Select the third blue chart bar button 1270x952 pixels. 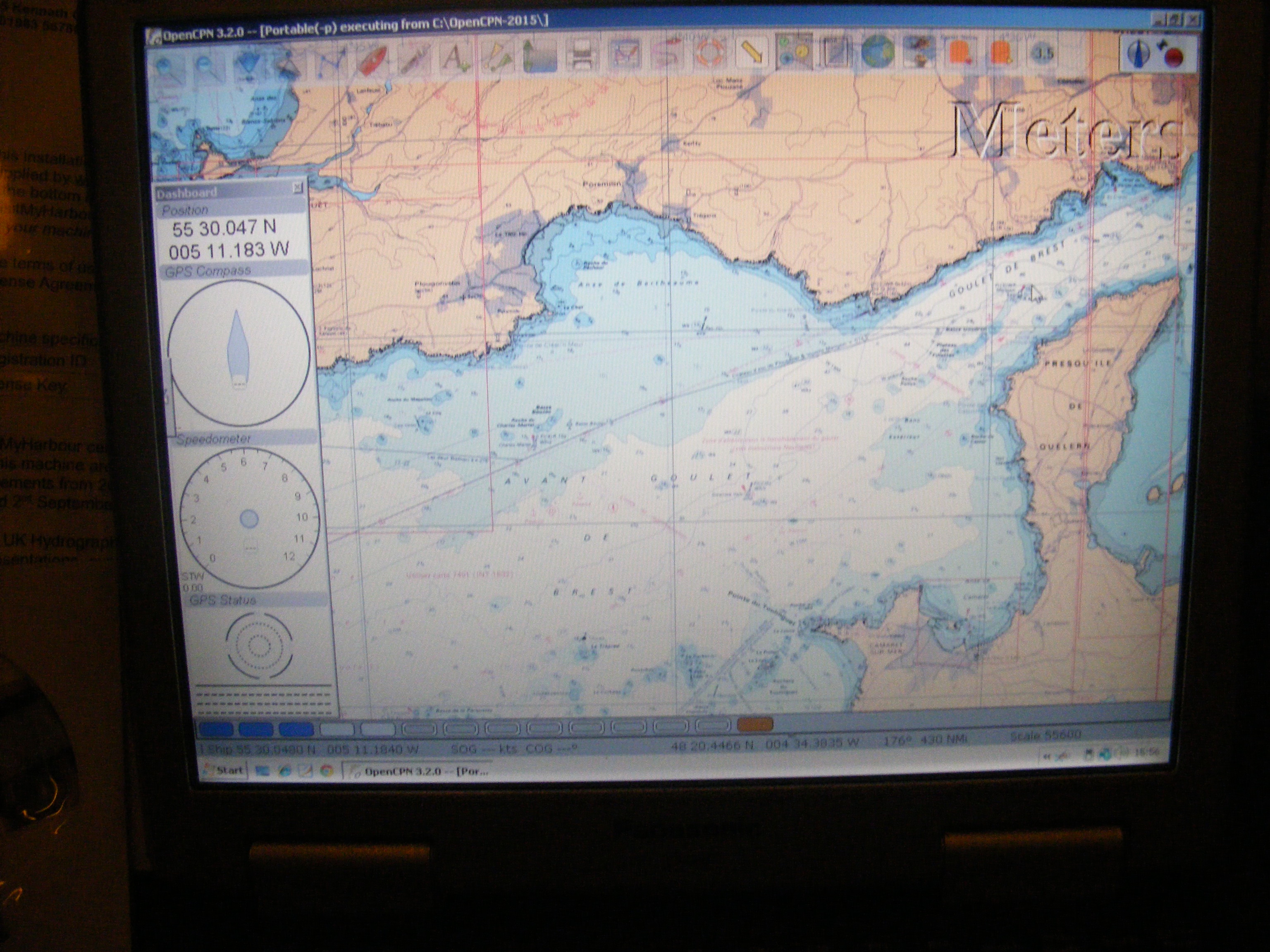(296, 729)
